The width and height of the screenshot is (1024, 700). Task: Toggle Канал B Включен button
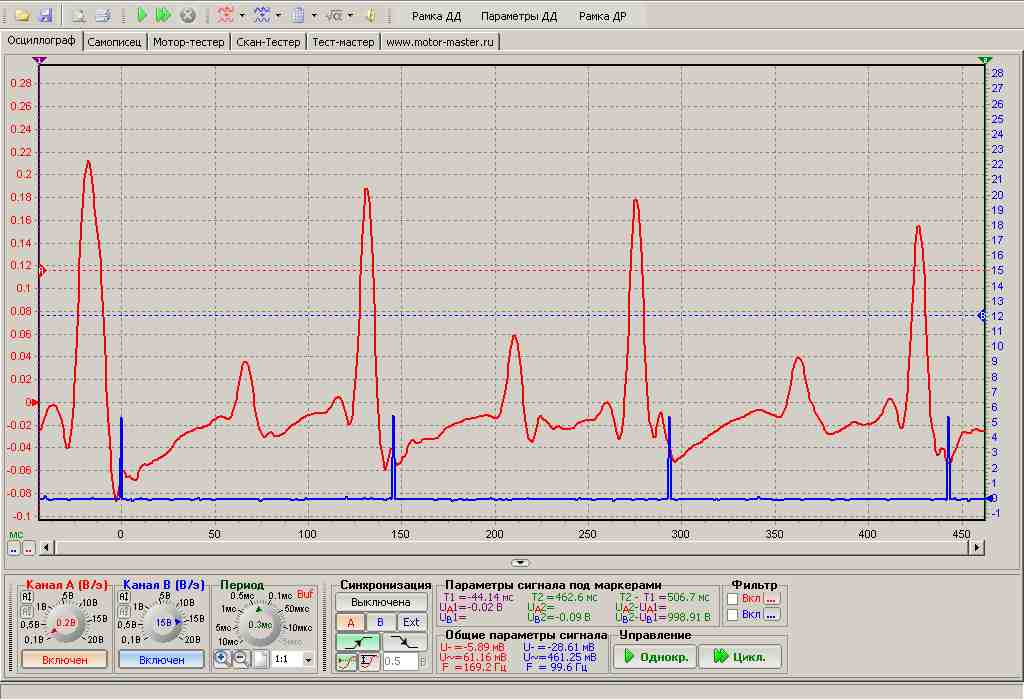(161, 660)
